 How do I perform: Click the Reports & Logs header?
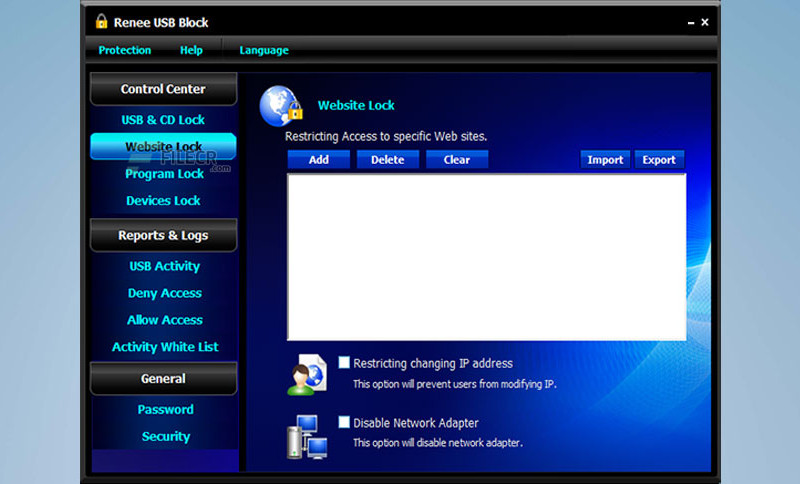point(163,235)
